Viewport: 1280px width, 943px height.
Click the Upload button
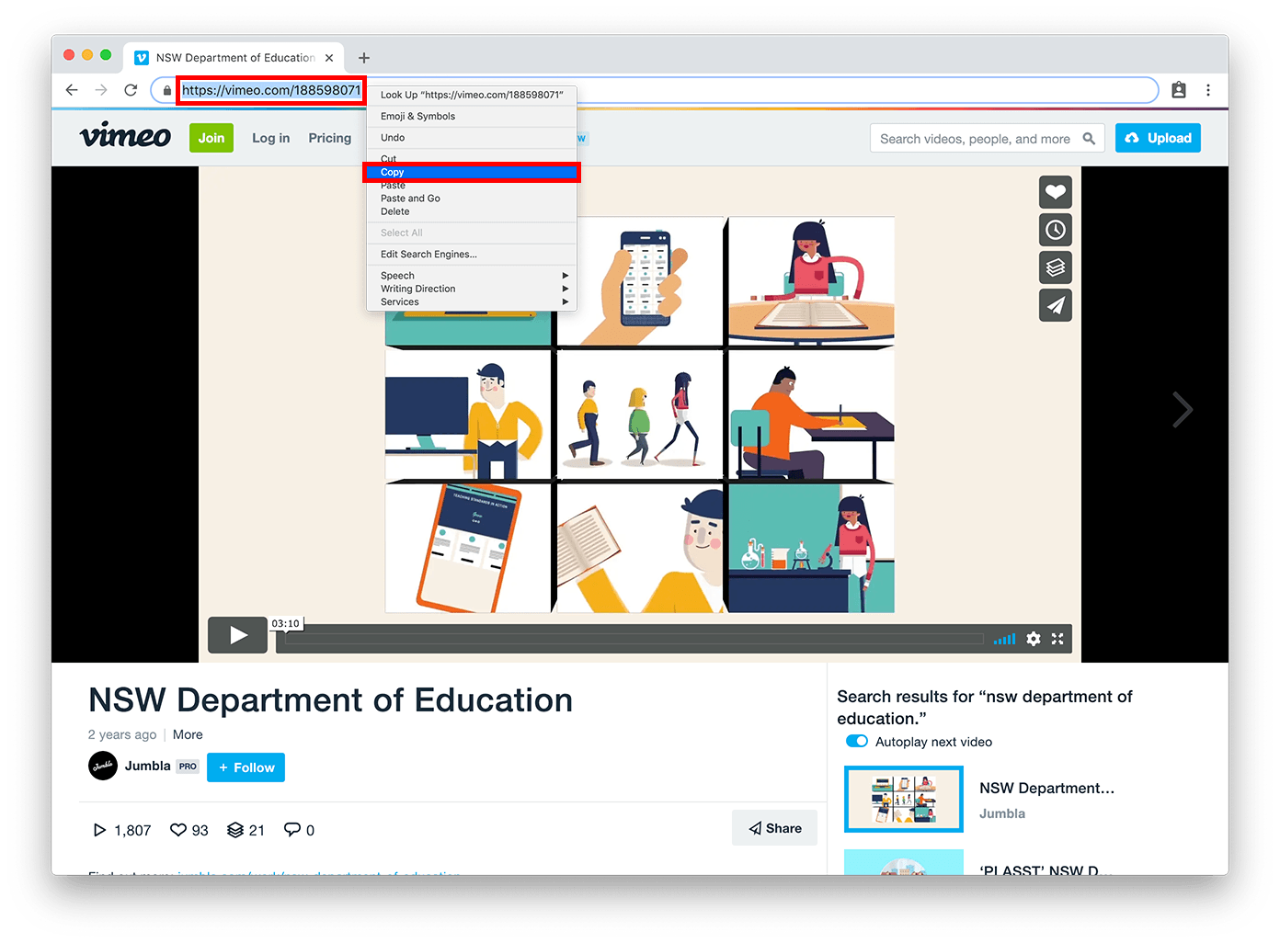point(1158,138)
